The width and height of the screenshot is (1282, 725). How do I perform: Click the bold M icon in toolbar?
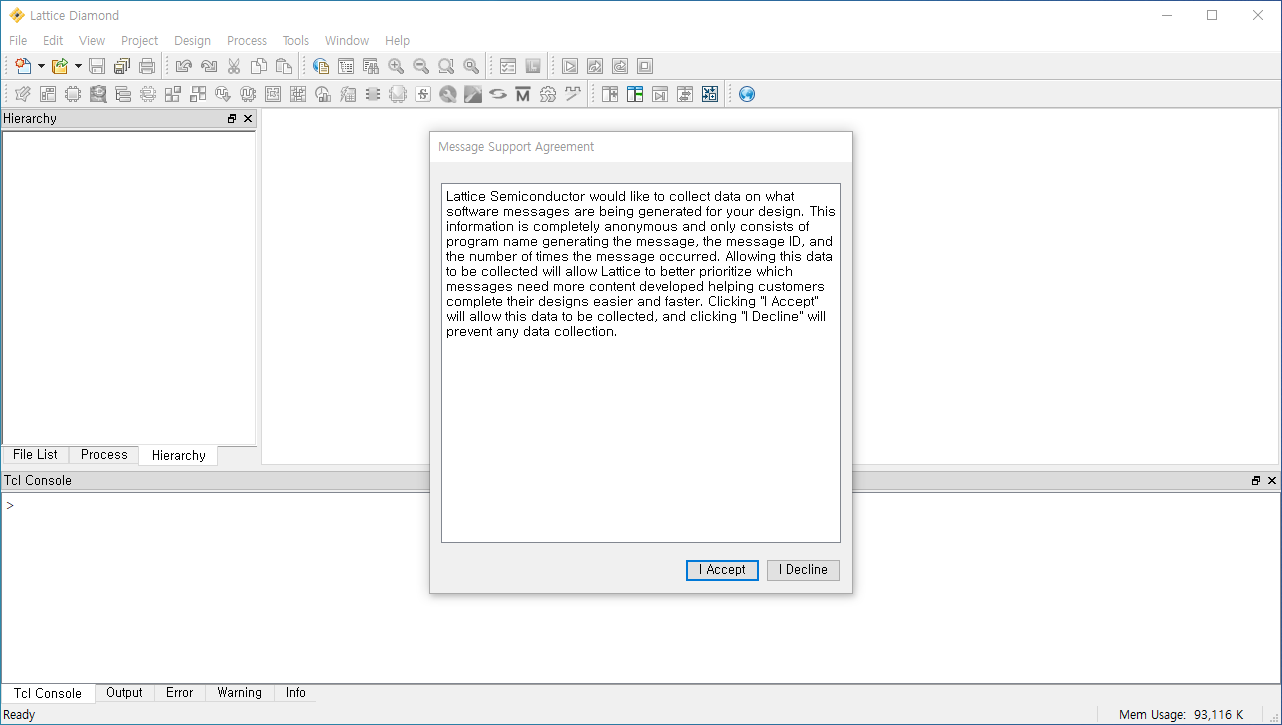(523, 94)
